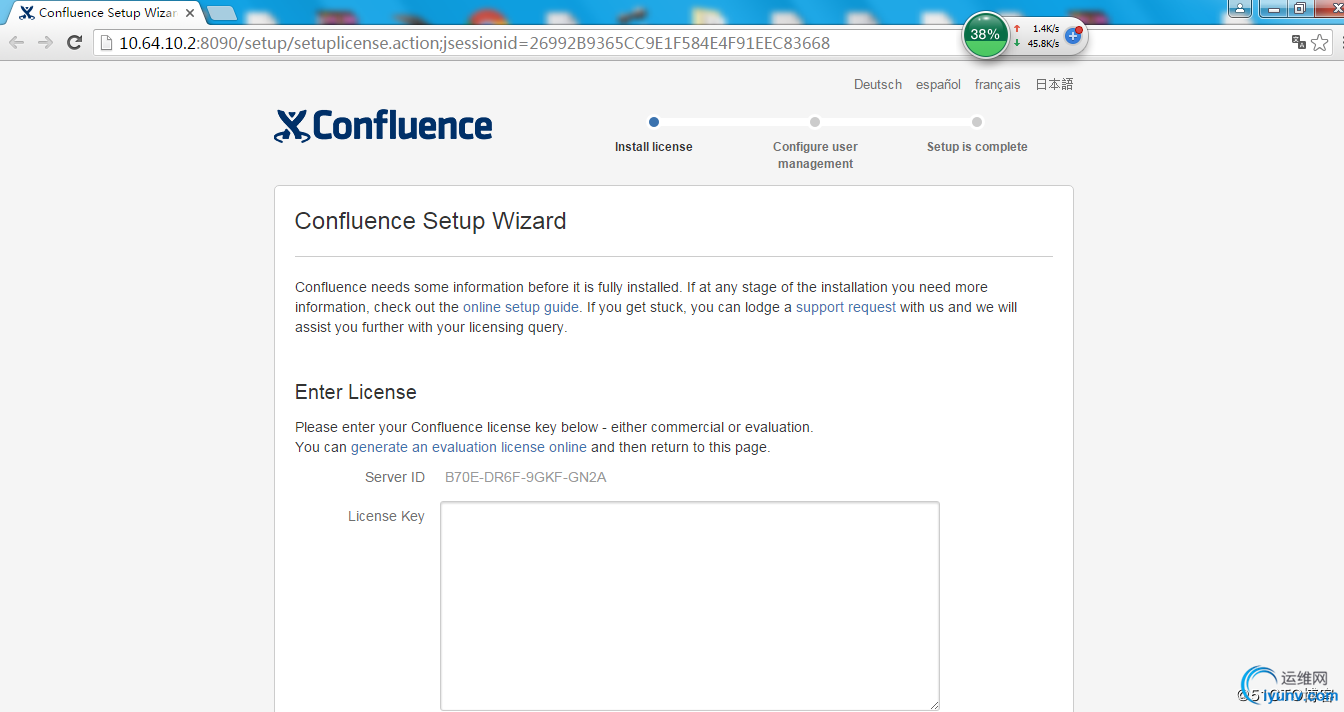Viewport: 1344px width, 712px height.
Task: Click the Install license step marker
Action: (x=654, y=122)
